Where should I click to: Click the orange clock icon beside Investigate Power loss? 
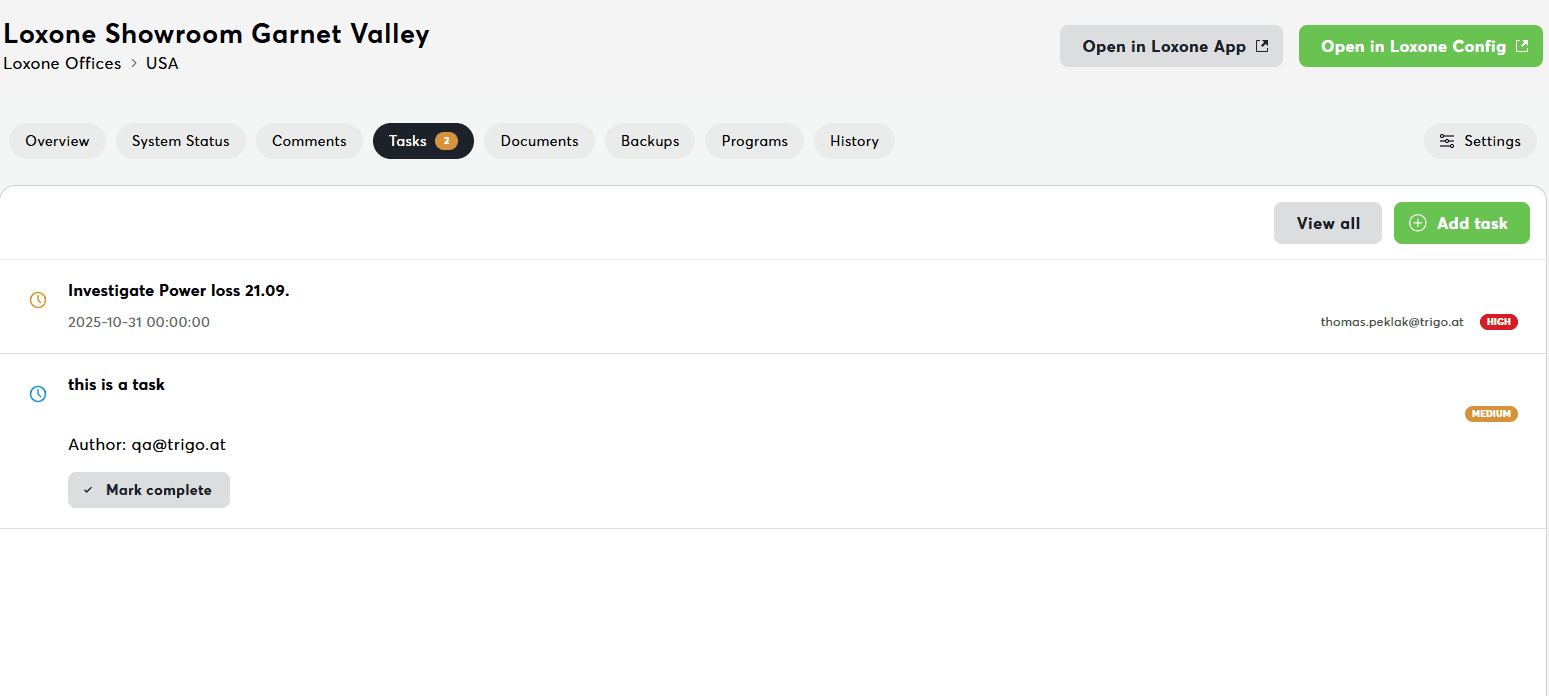(38, 299)
